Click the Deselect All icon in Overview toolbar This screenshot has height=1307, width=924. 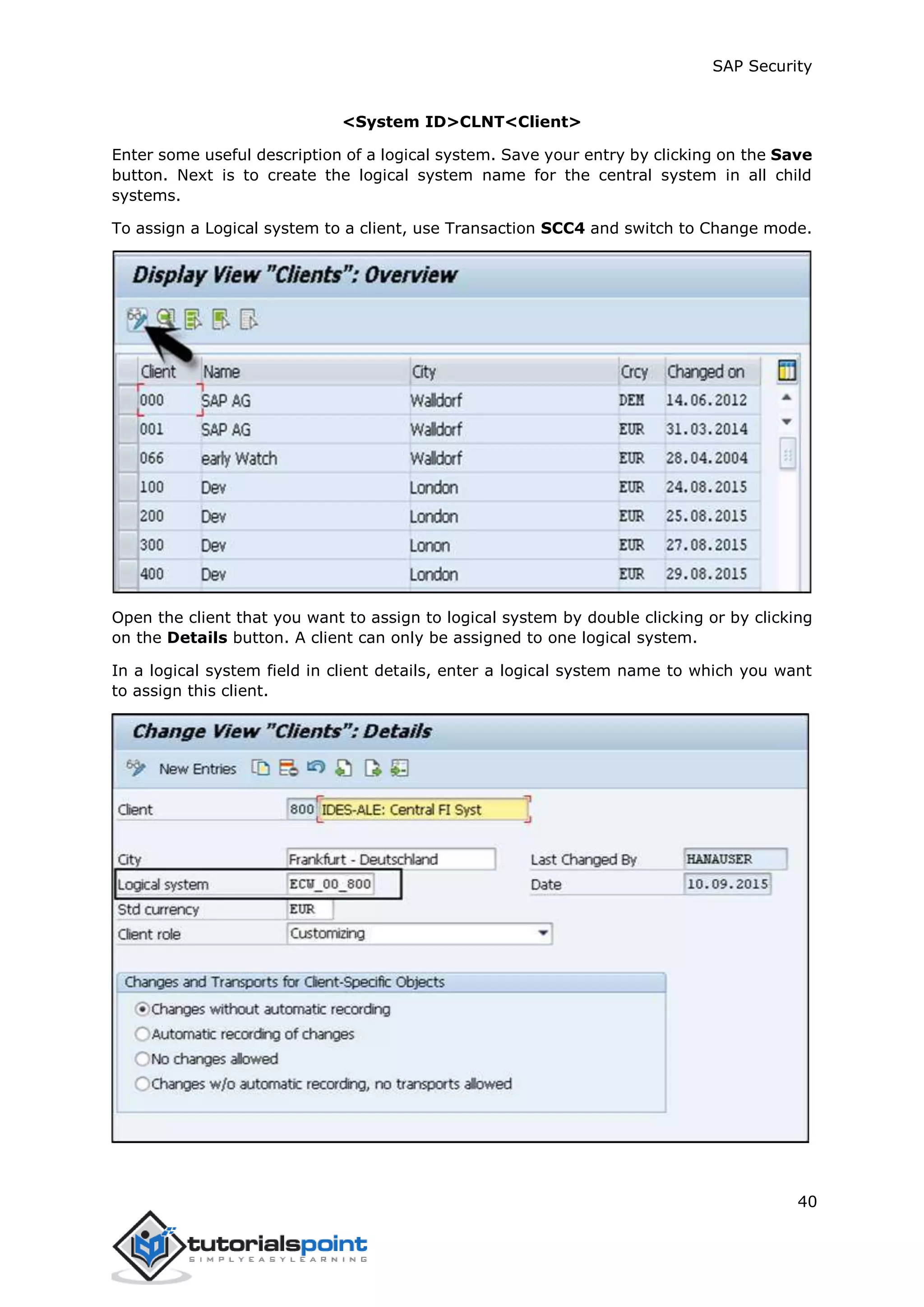[249, 320]
